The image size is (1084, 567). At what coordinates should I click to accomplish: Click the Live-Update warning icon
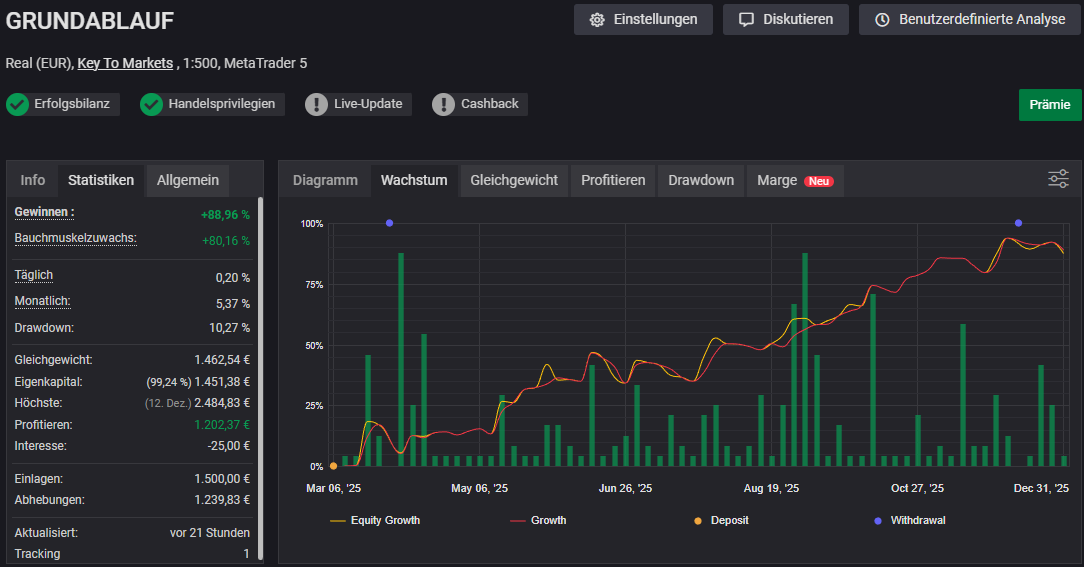point(316,104)
